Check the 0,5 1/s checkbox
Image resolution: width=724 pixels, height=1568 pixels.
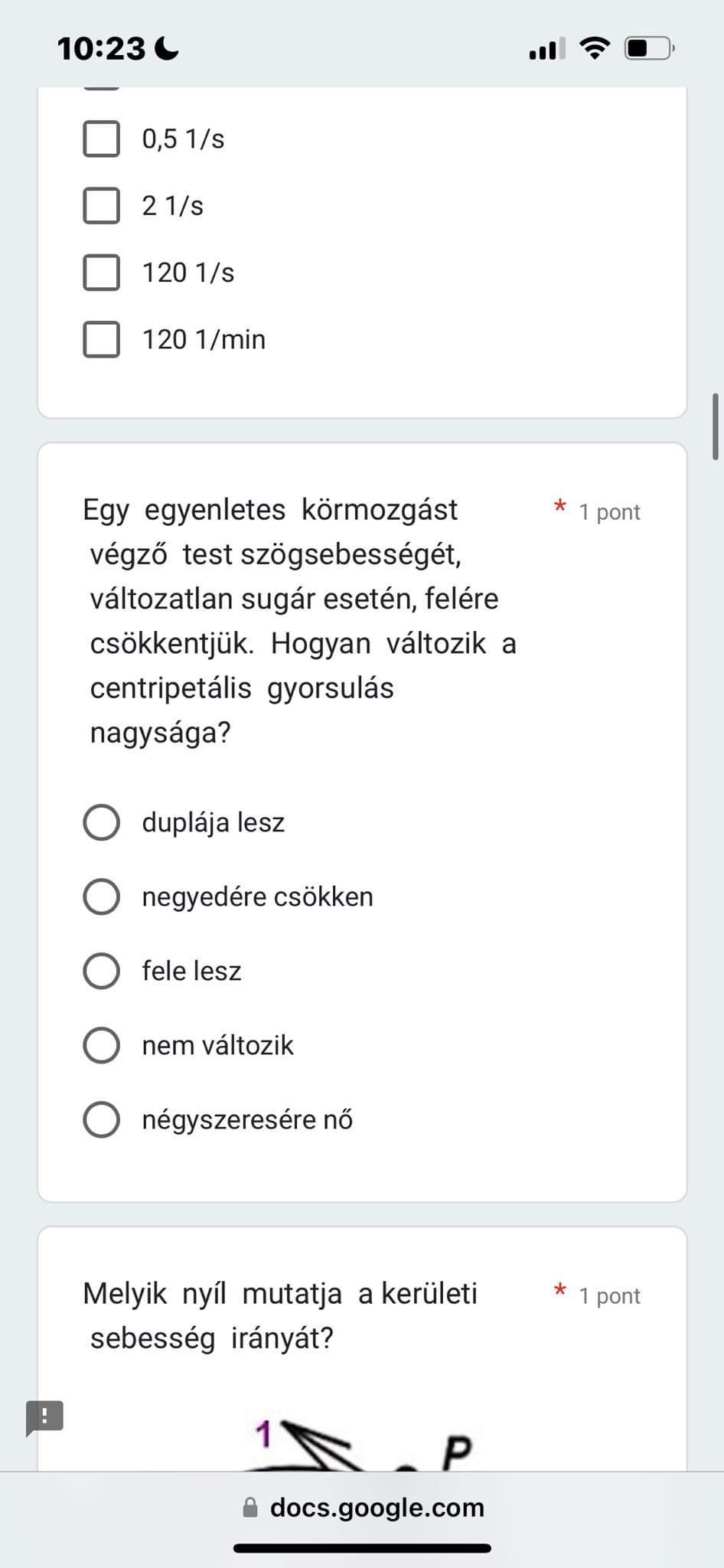coord(101,139)
